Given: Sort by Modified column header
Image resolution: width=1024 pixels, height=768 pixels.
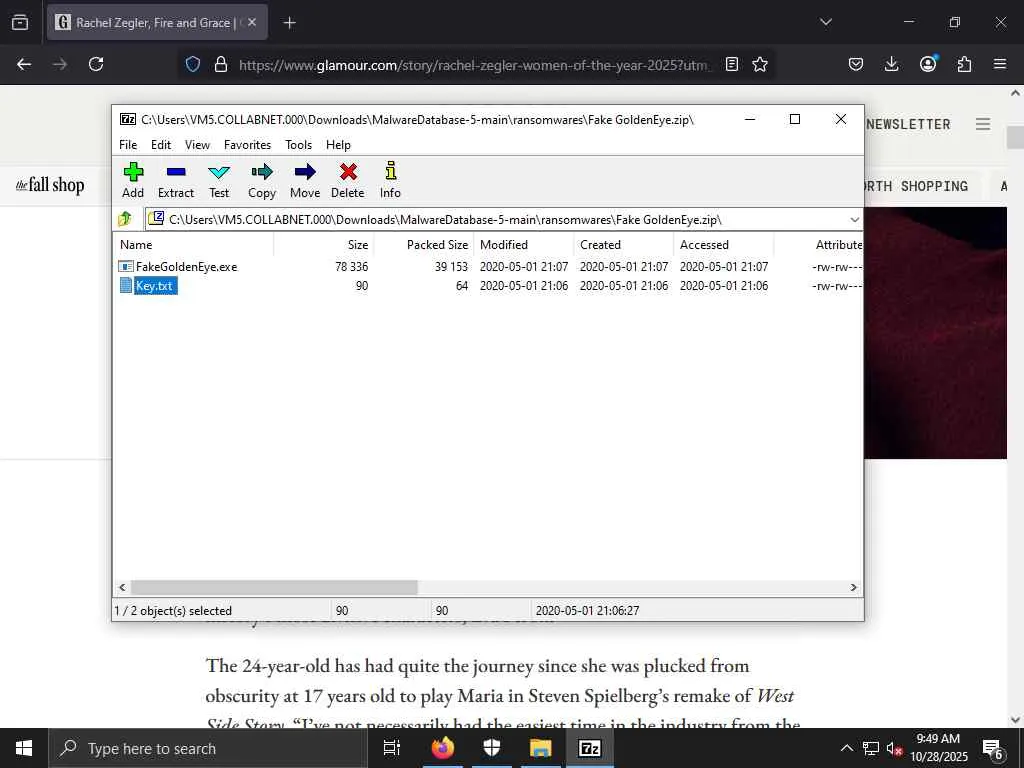Looking at the screenshot, I should coord(524,245).
